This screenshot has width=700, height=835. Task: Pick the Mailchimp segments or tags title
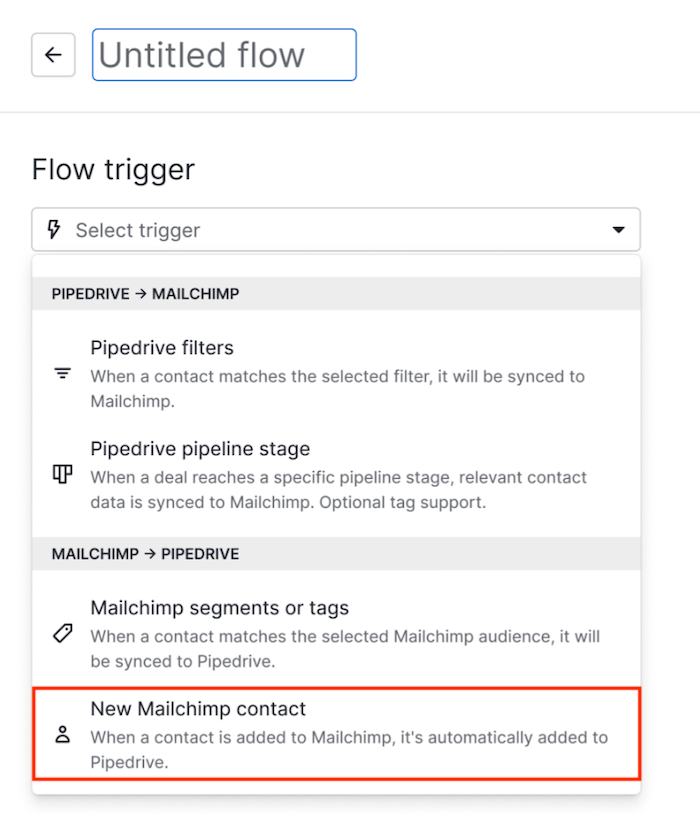(x=219, y=608)
